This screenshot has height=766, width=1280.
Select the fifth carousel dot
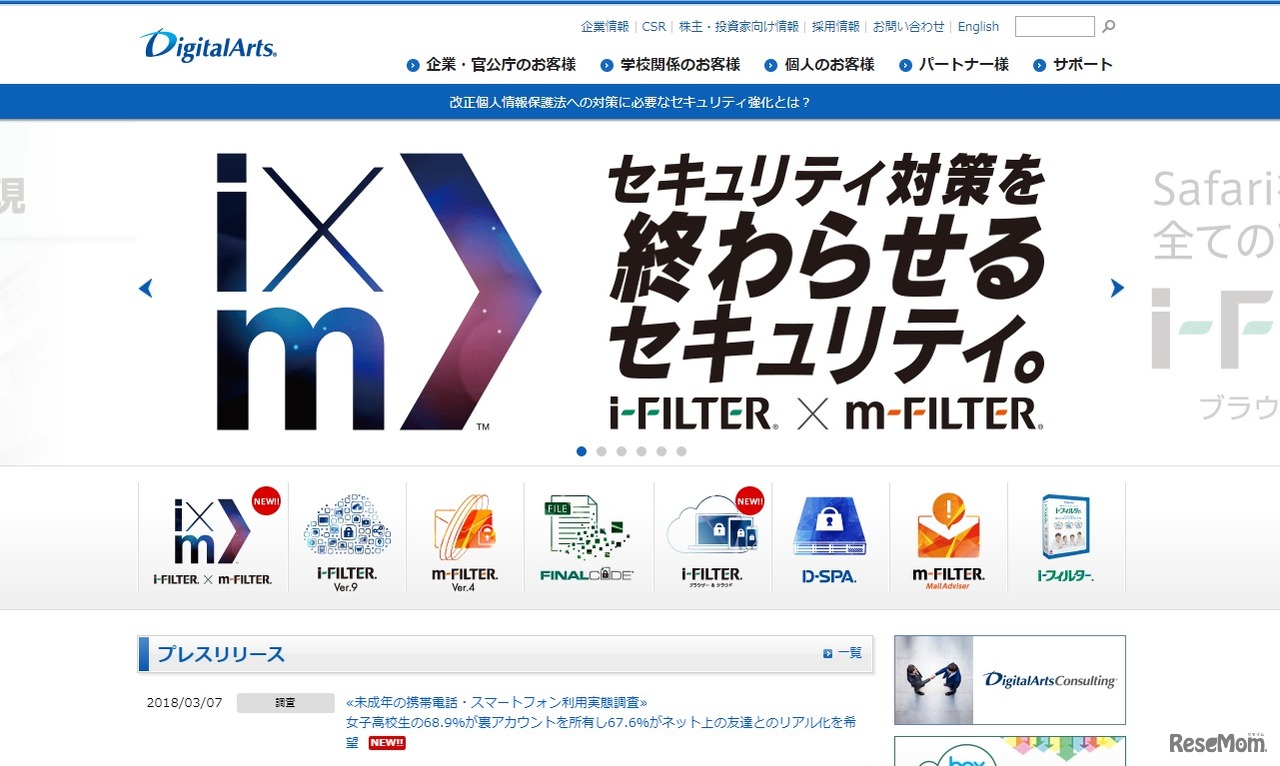point(662,451)
